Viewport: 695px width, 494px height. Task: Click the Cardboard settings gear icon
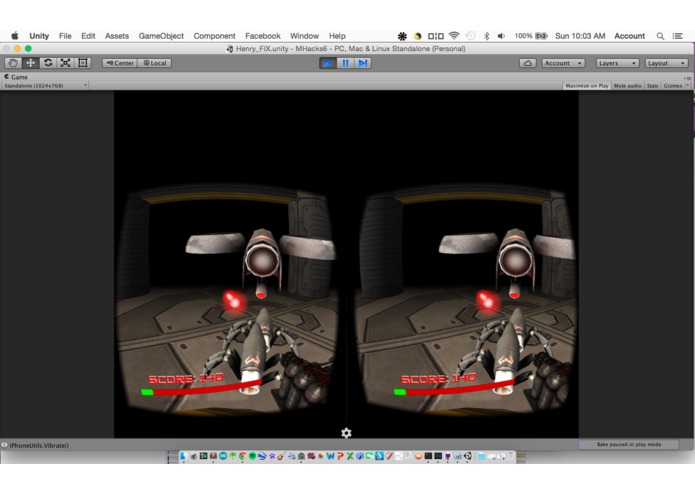coord(346,433)
